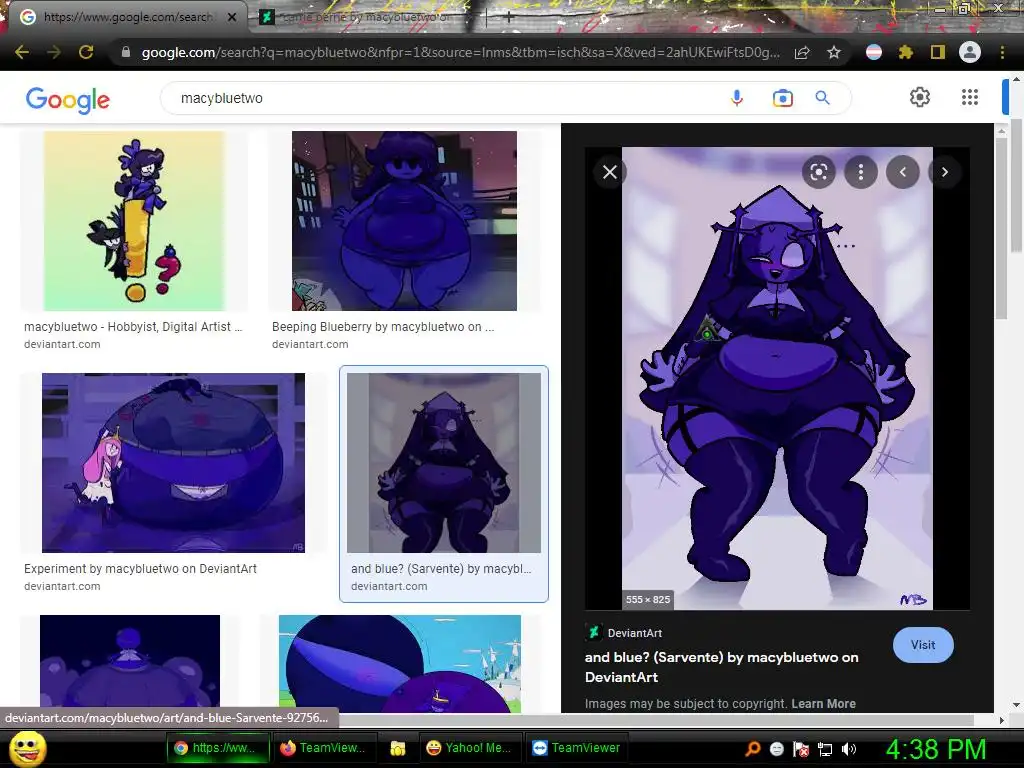Switch to TeamViewer taskbar button
This screenshot has width=1024, height=768.
pos(577,748)
